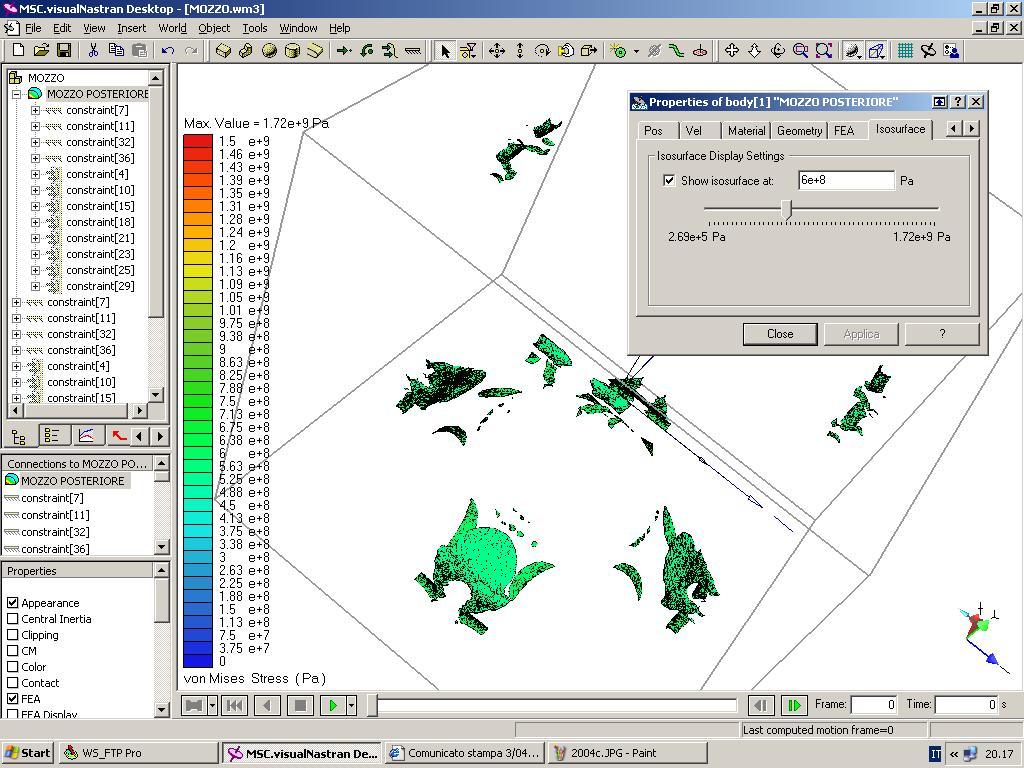Expand the constraint[23] tree node
The image size is (1024, 768).
pyautogui.click(x=35, y=254)
